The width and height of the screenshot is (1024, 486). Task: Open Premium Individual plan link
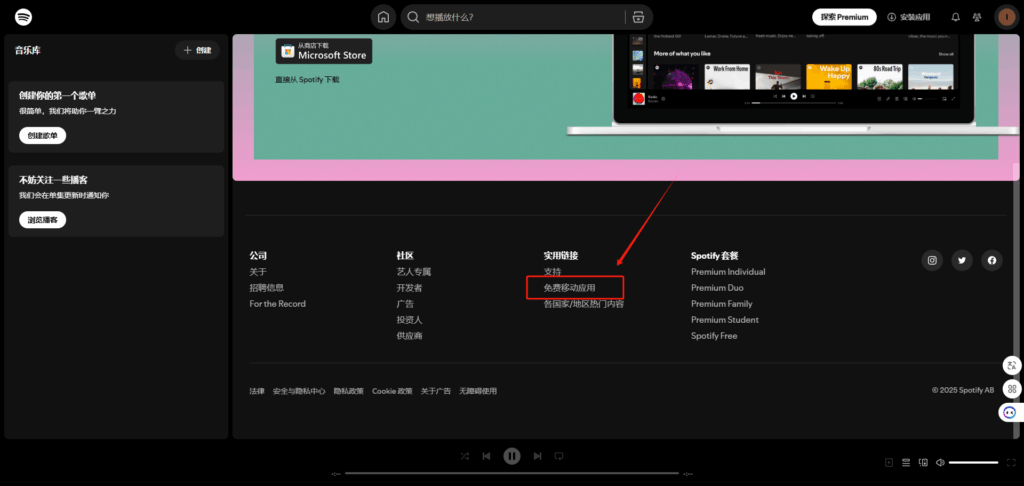(x=728, y=272)
